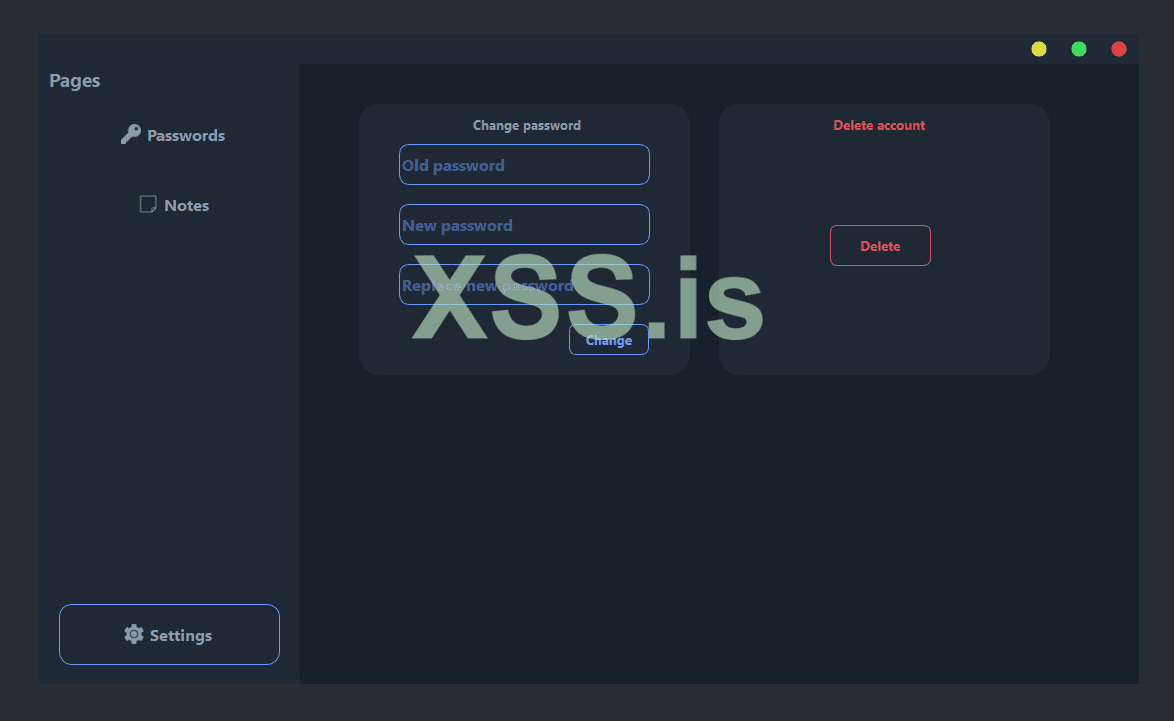Click inside the Old password field
This screenshot has width=1174, height=721.
pos(524,164)
